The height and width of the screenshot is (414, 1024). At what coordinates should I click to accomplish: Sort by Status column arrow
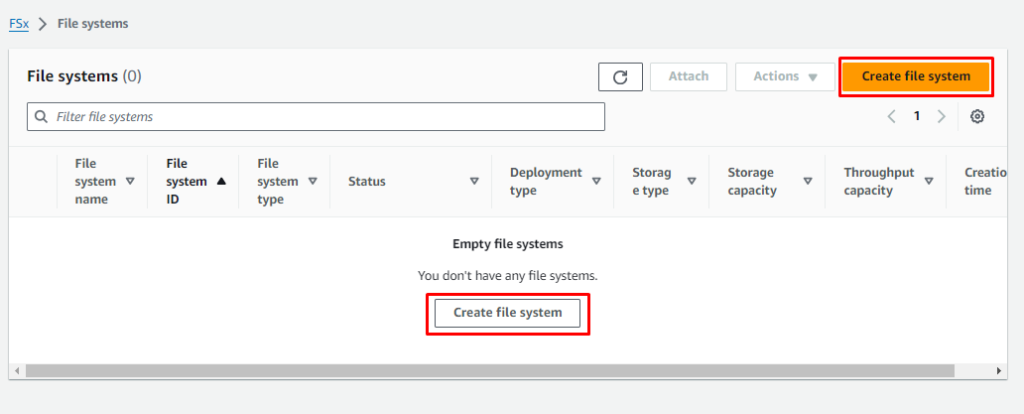474,182
